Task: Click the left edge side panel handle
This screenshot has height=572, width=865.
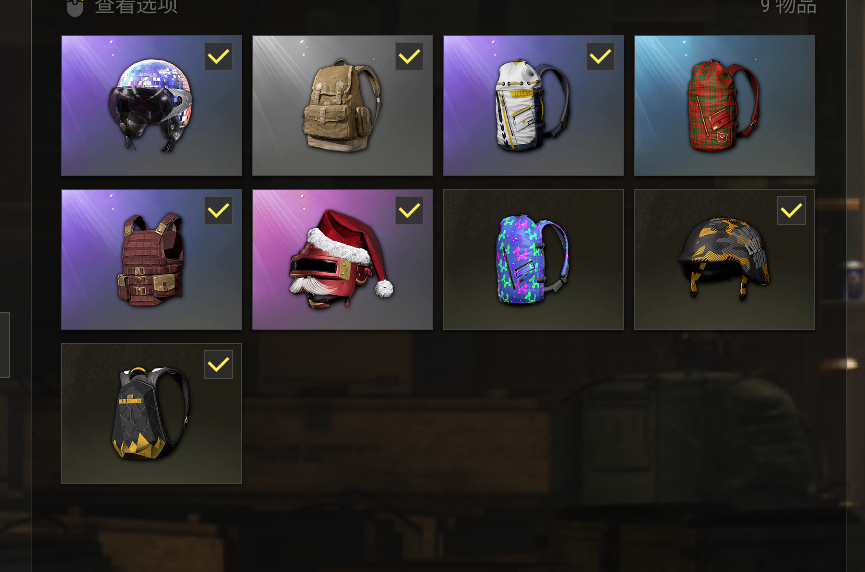Action: [4, 345]
